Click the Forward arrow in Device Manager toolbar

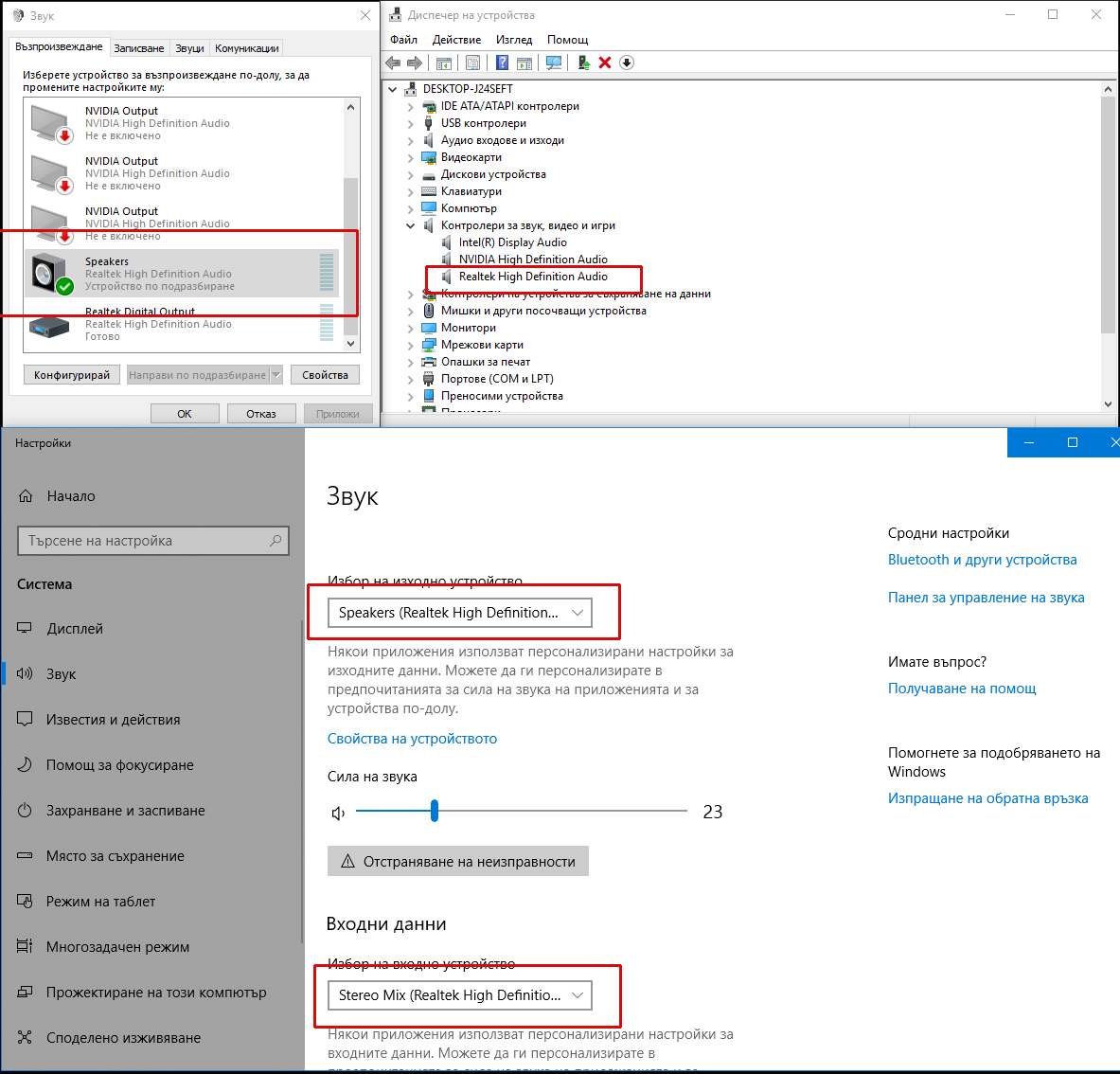point(415,63)
